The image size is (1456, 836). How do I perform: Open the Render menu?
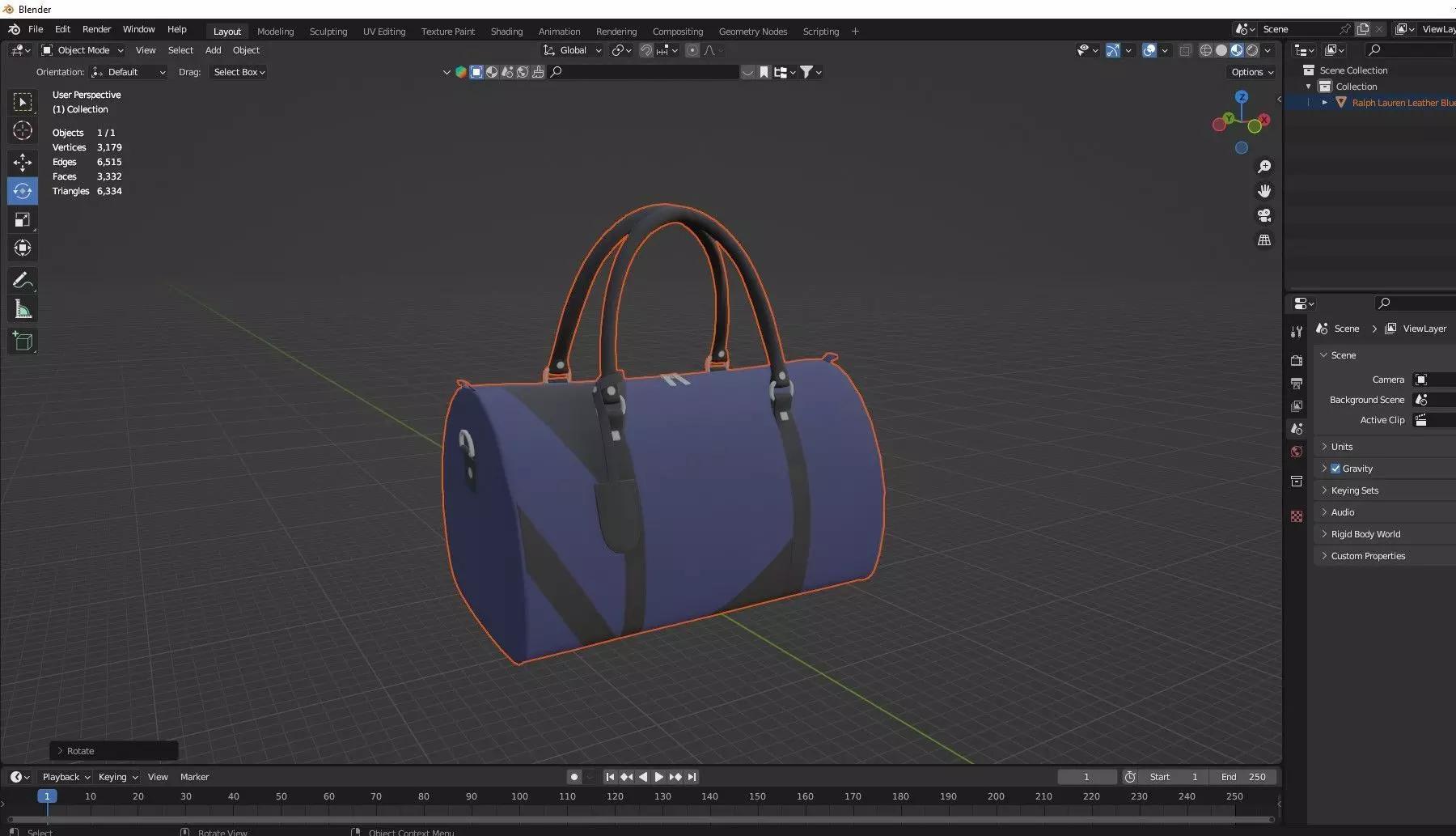96,29
